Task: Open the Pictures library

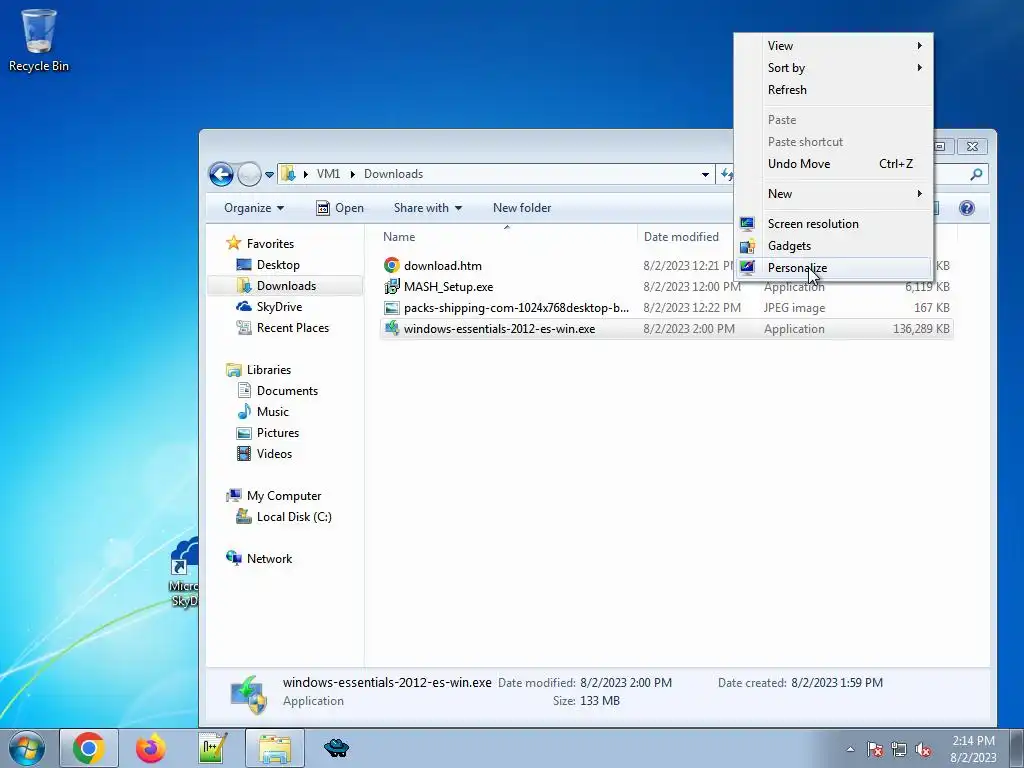Action: tap(268, 432)
